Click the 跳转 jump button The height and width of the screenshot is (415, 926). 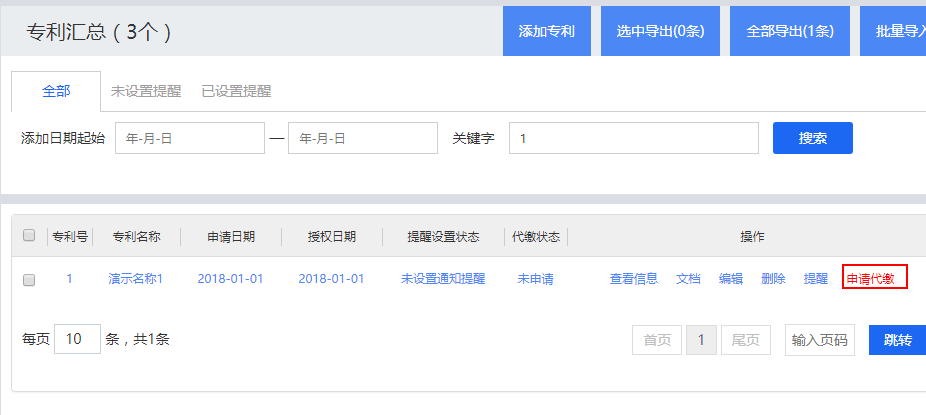pyautogui.click(x=897, y=340)
